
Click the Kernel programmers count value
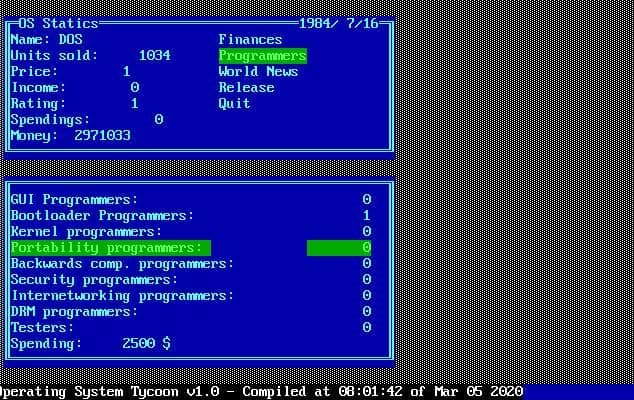point(366,231)
